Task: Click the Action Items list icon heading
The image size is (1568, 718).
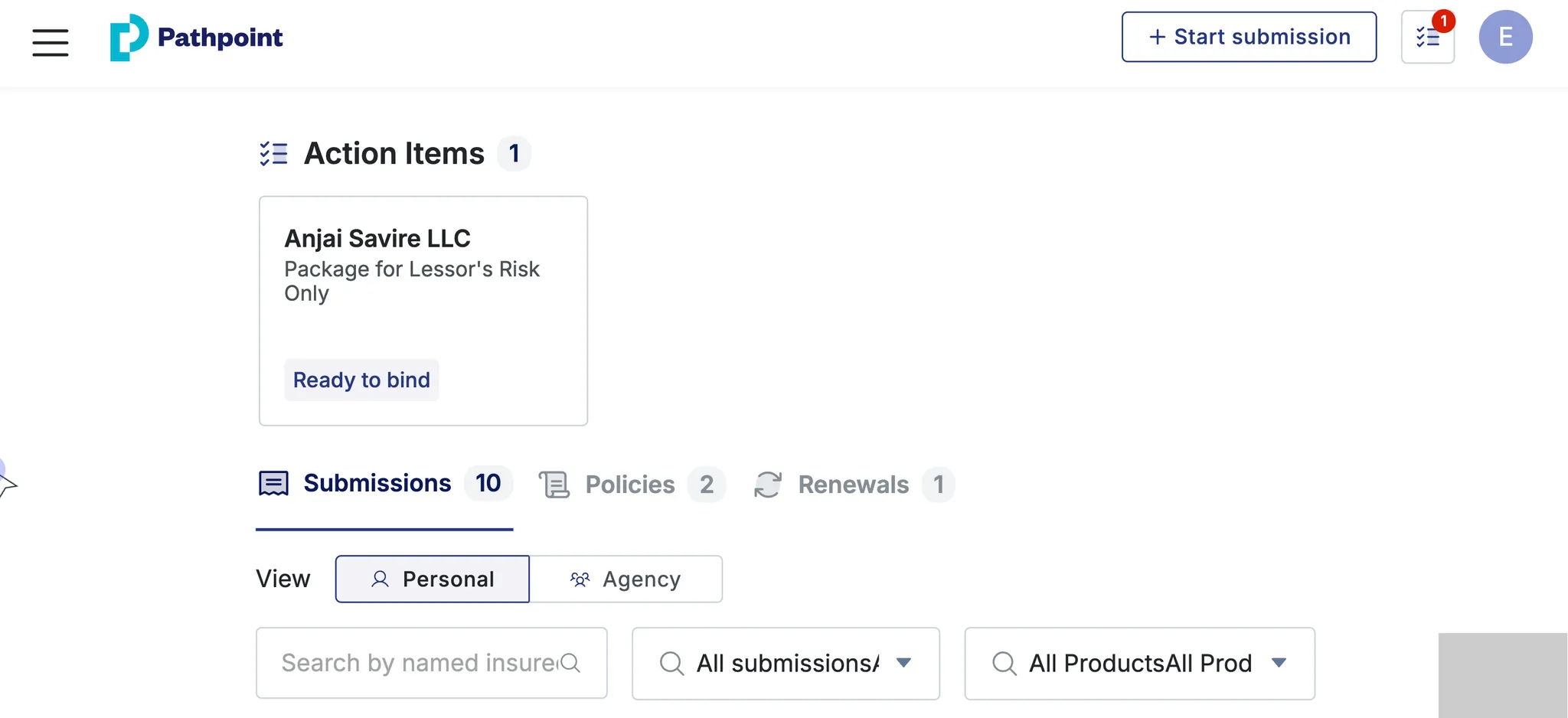Action: tap(273, 154)
